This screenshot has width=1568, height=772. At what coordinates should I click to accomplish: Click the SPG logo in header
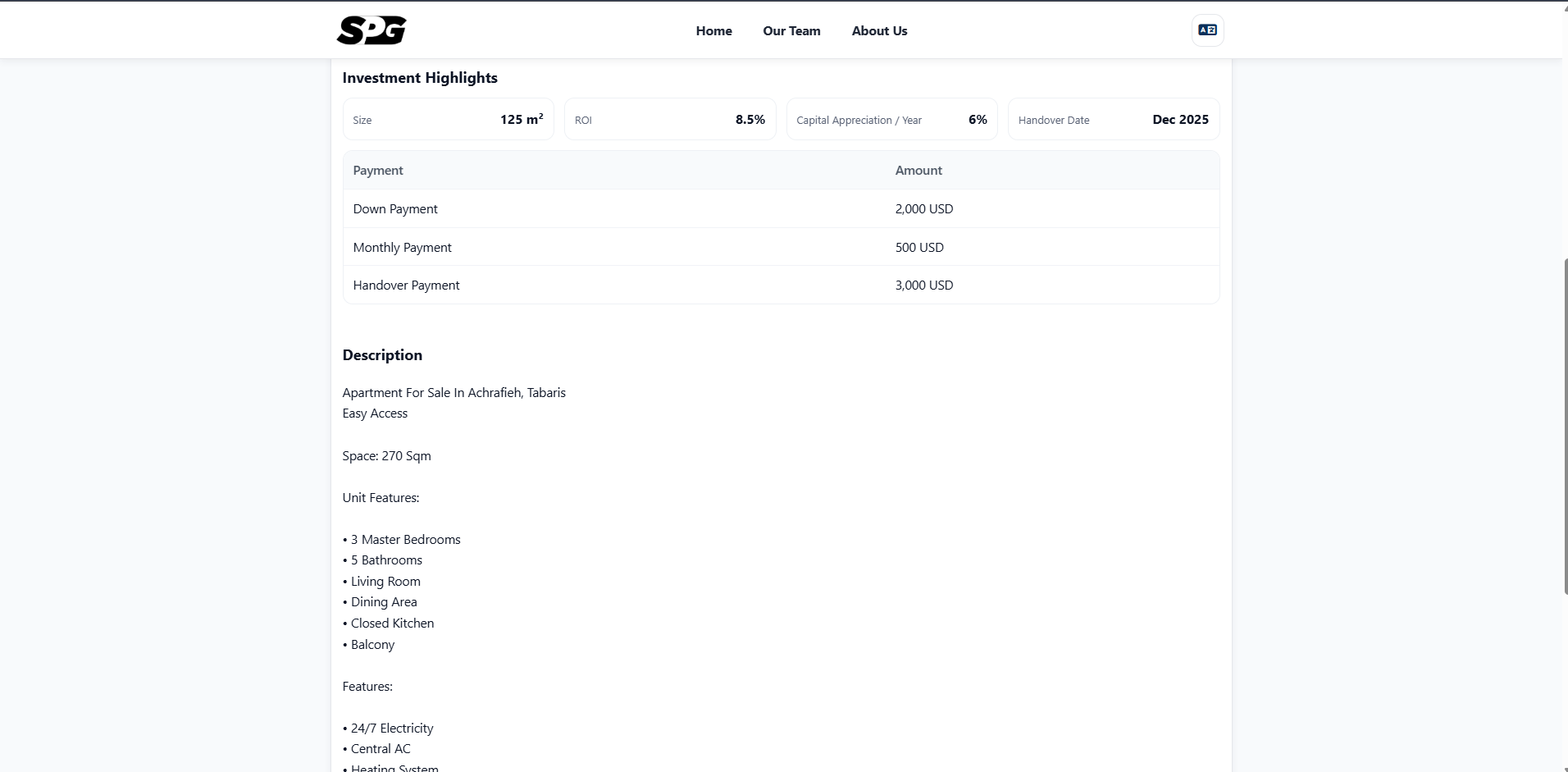click(x=371, y=30)
